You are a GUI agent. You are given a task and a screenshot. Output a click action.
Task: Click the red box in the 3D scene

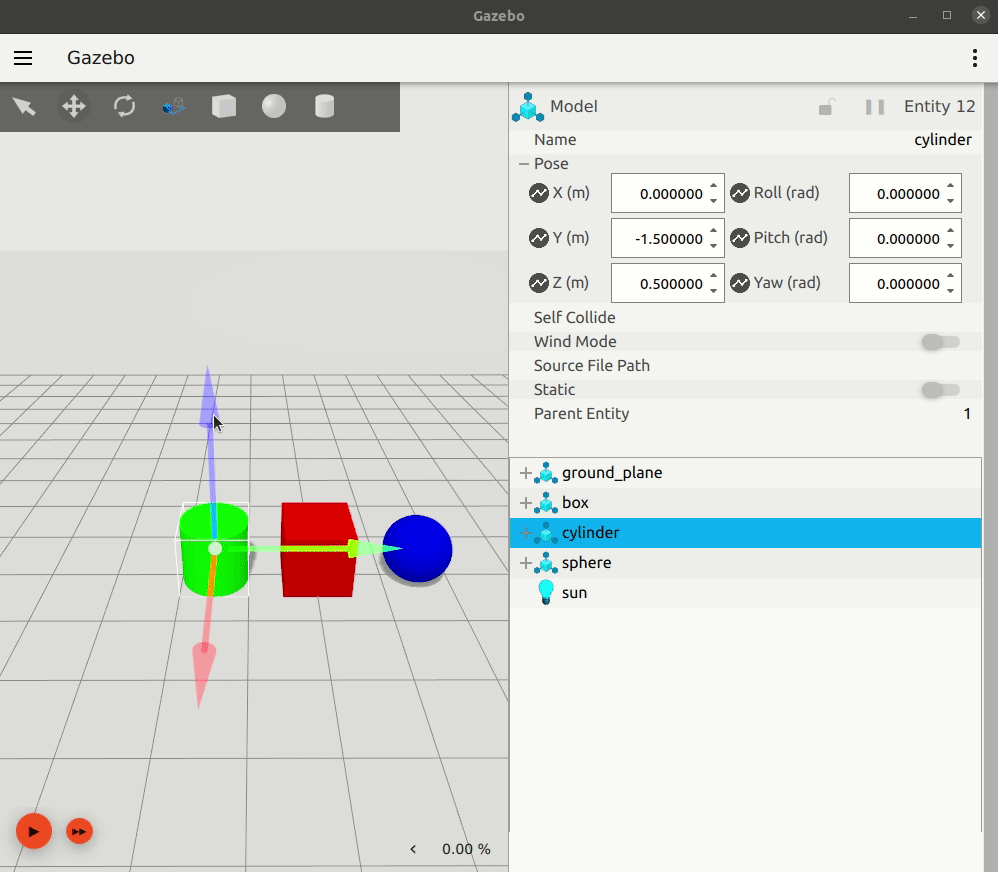point(318,551)
